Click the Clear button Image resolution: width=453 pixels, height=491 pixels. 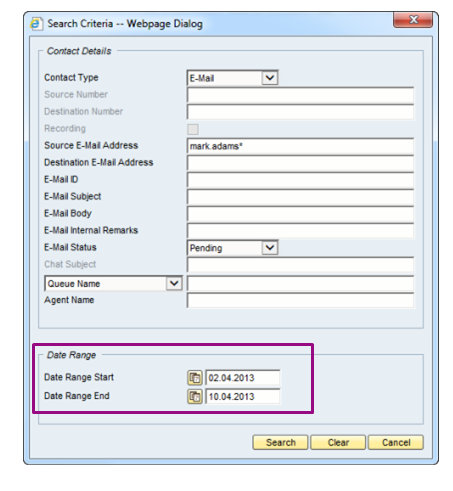[338, 443]
